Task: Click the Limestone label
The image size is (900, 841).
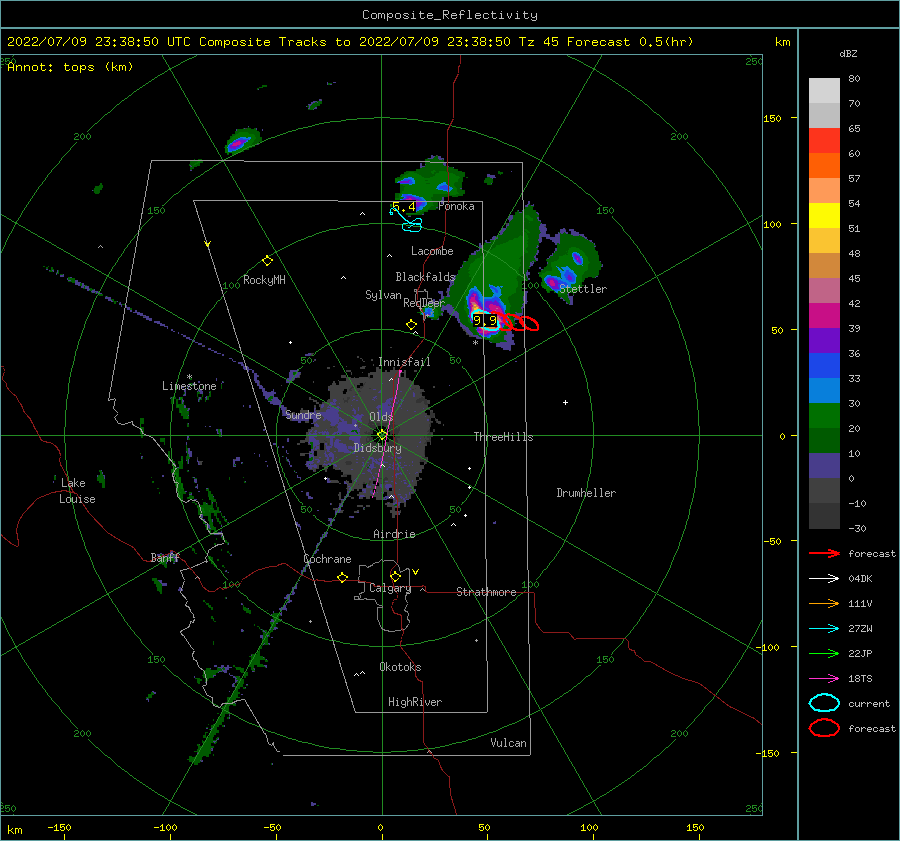Action: [x=189, y=386]
